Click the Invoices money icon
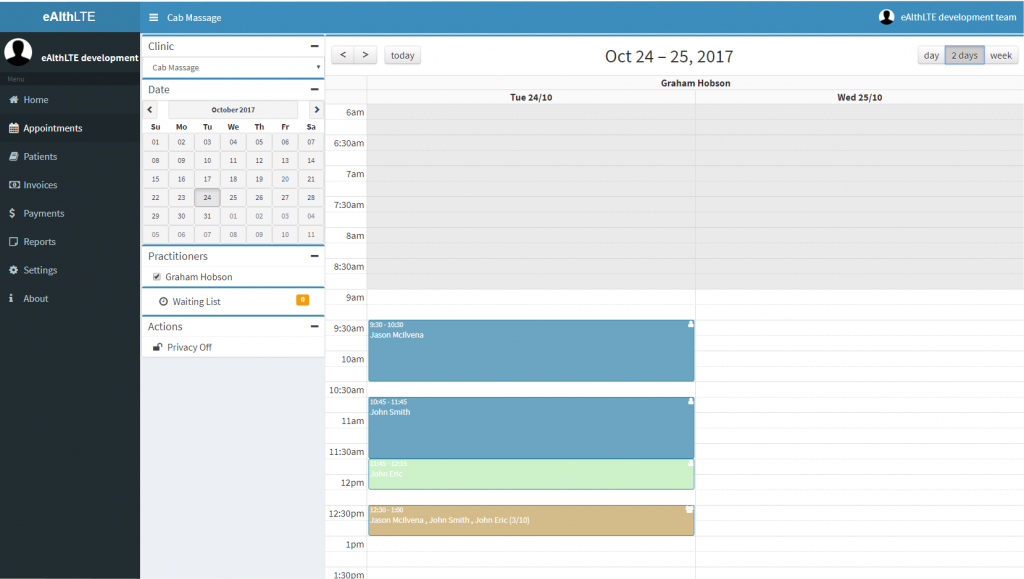 [14, 185]
